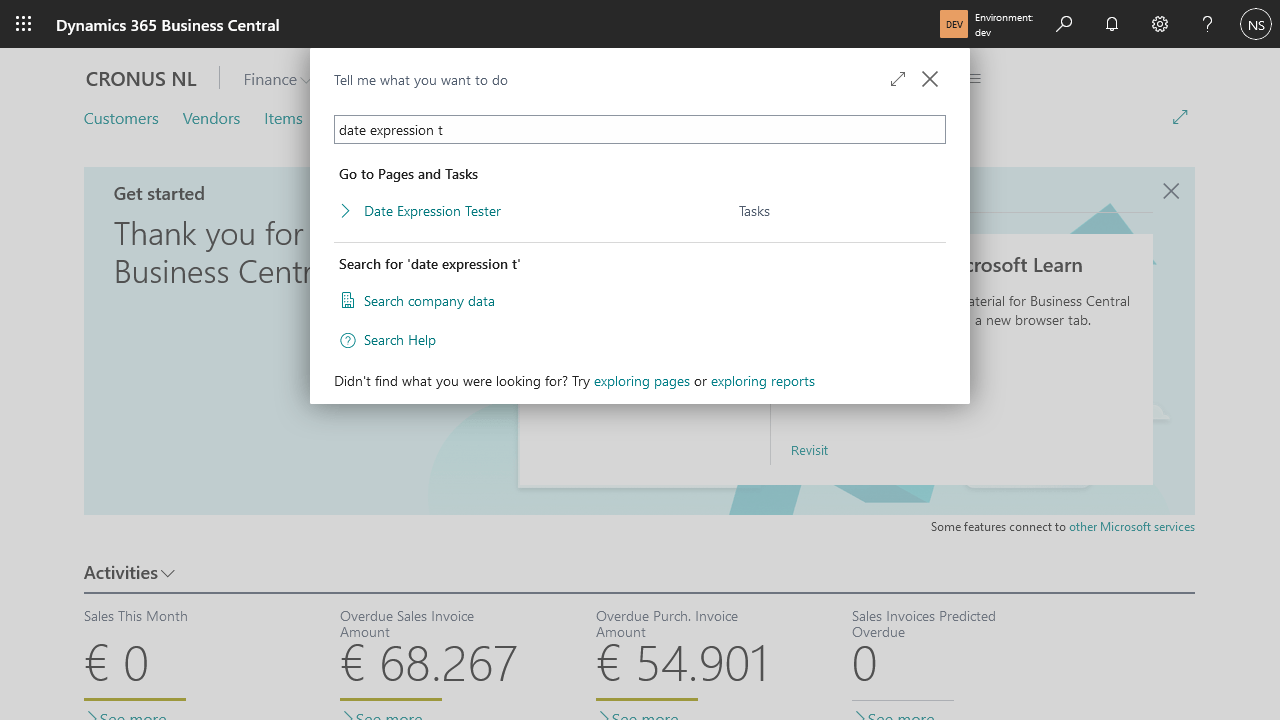Viewport: 1280px width, 720px height.
Task: Click the 'Tasks' category text in results
Action: coord(754,211)
